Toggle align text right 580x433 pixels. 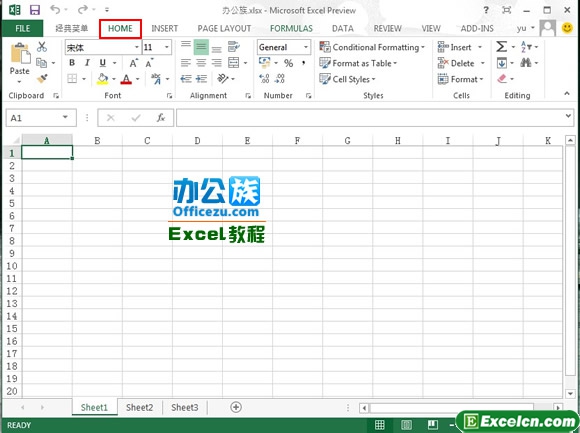pos(217,63)
